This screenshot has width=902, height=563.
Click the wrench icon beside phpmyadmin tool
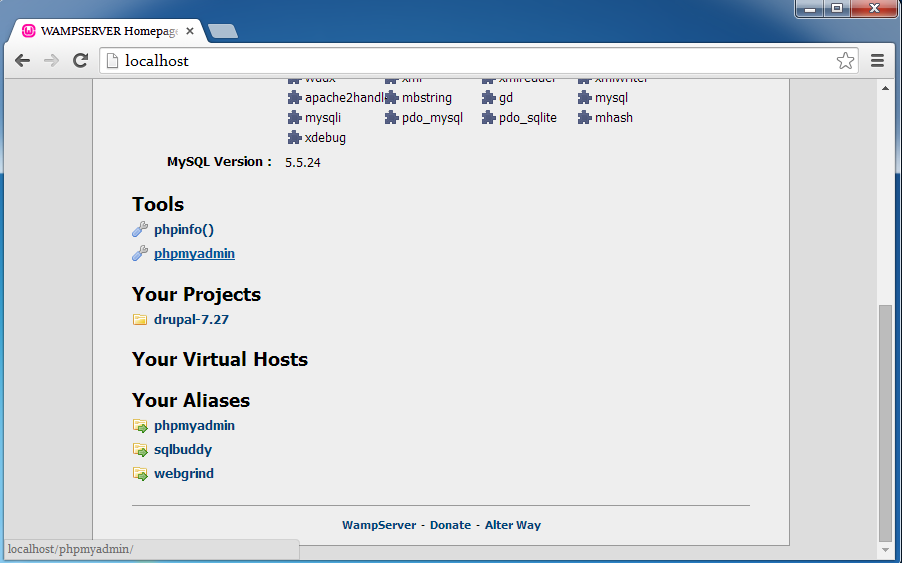140,254
